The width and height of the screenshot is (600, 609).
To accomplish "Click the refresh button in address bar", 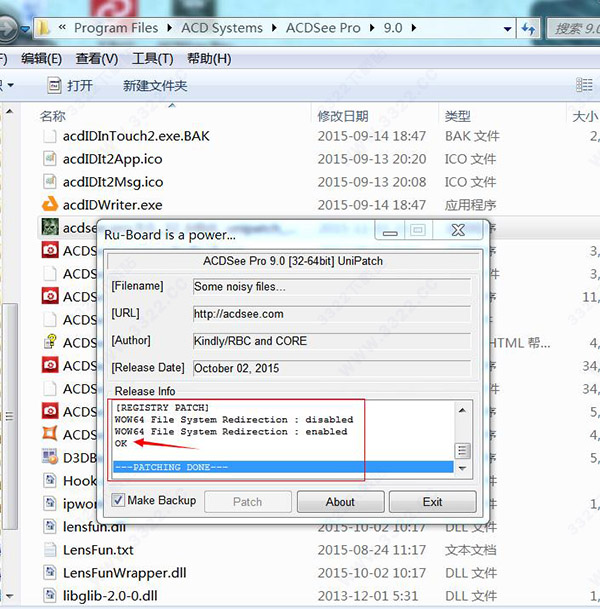I will pyautogui.click(x=528, y=28).
